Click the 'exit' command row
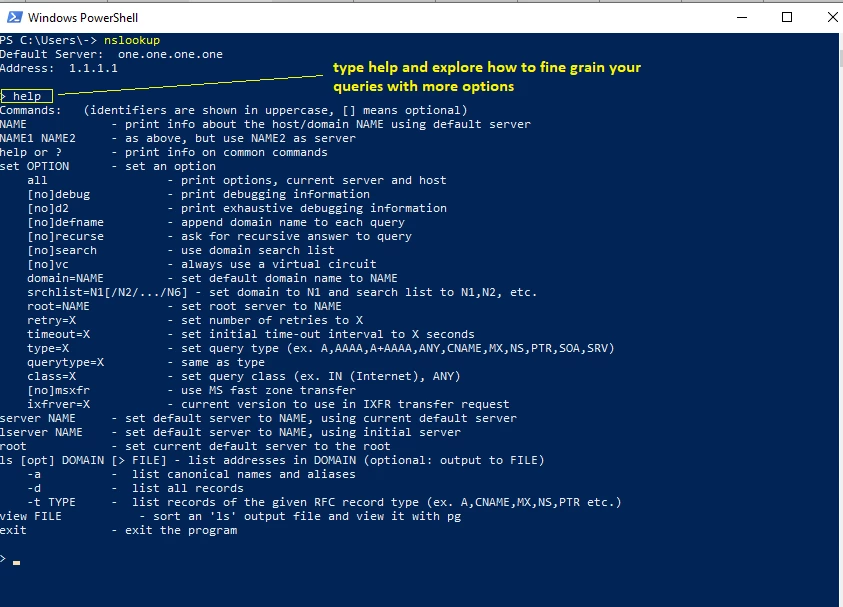The width and height of the screenshot is (843, 607). pos(119,530)
